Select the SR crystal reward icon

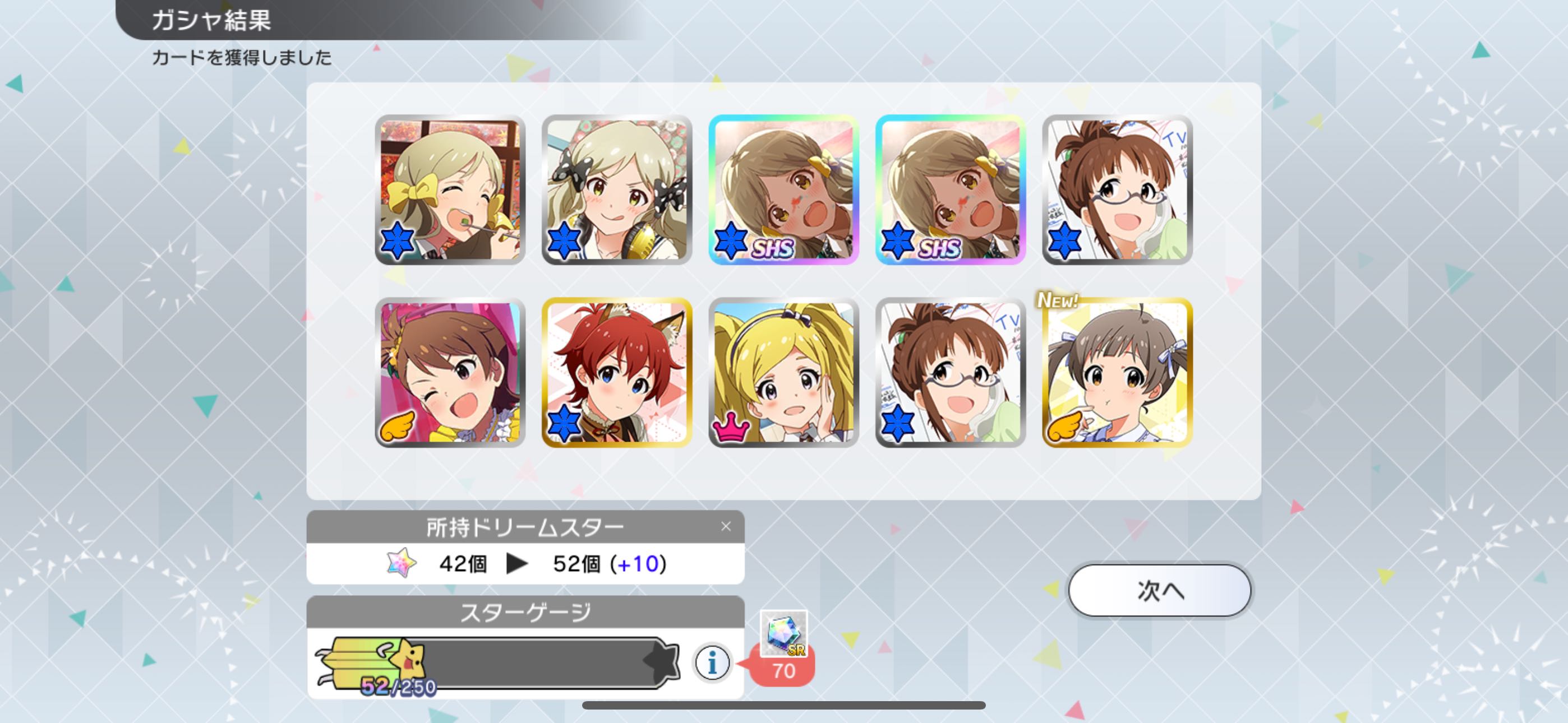[x=783, y=634]
